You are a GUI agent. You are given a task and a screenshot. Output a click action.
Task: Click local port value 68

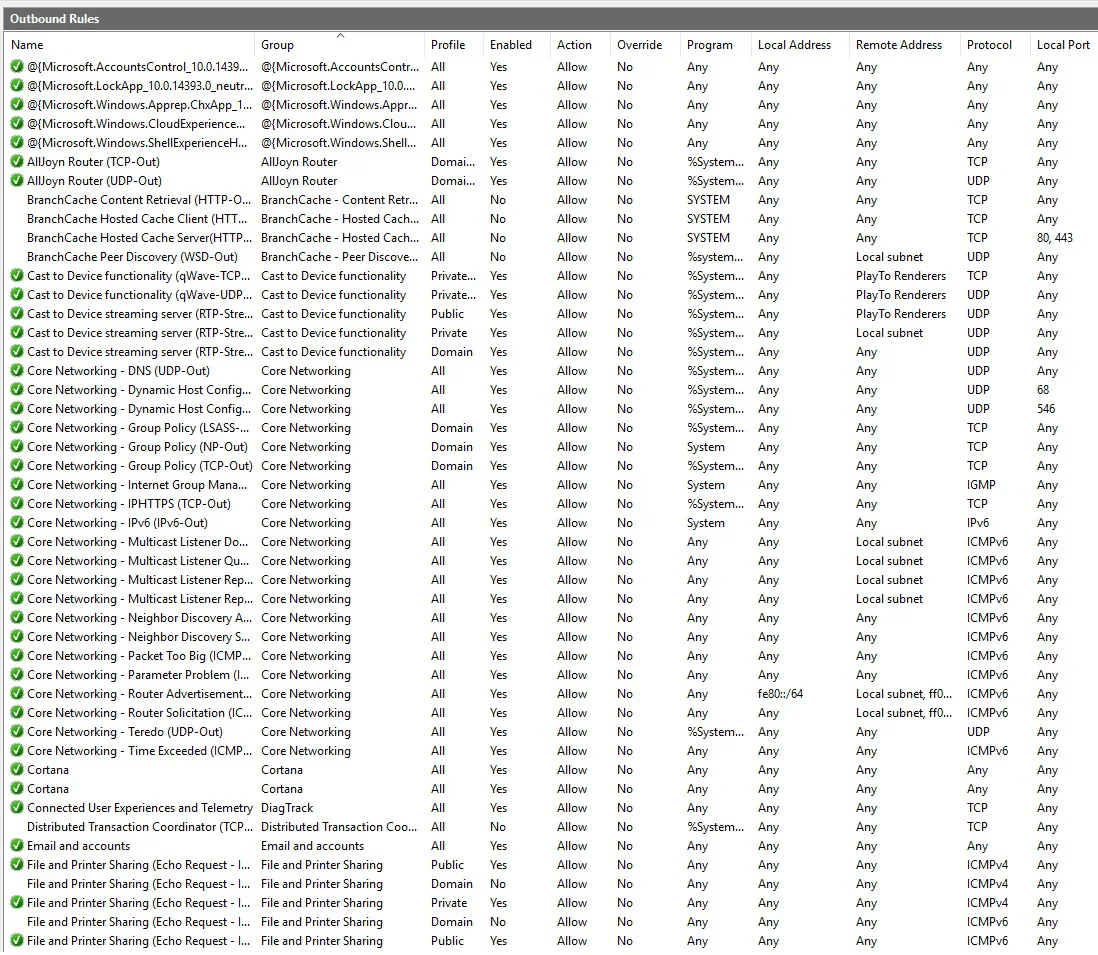click(x=1043, y=390)
